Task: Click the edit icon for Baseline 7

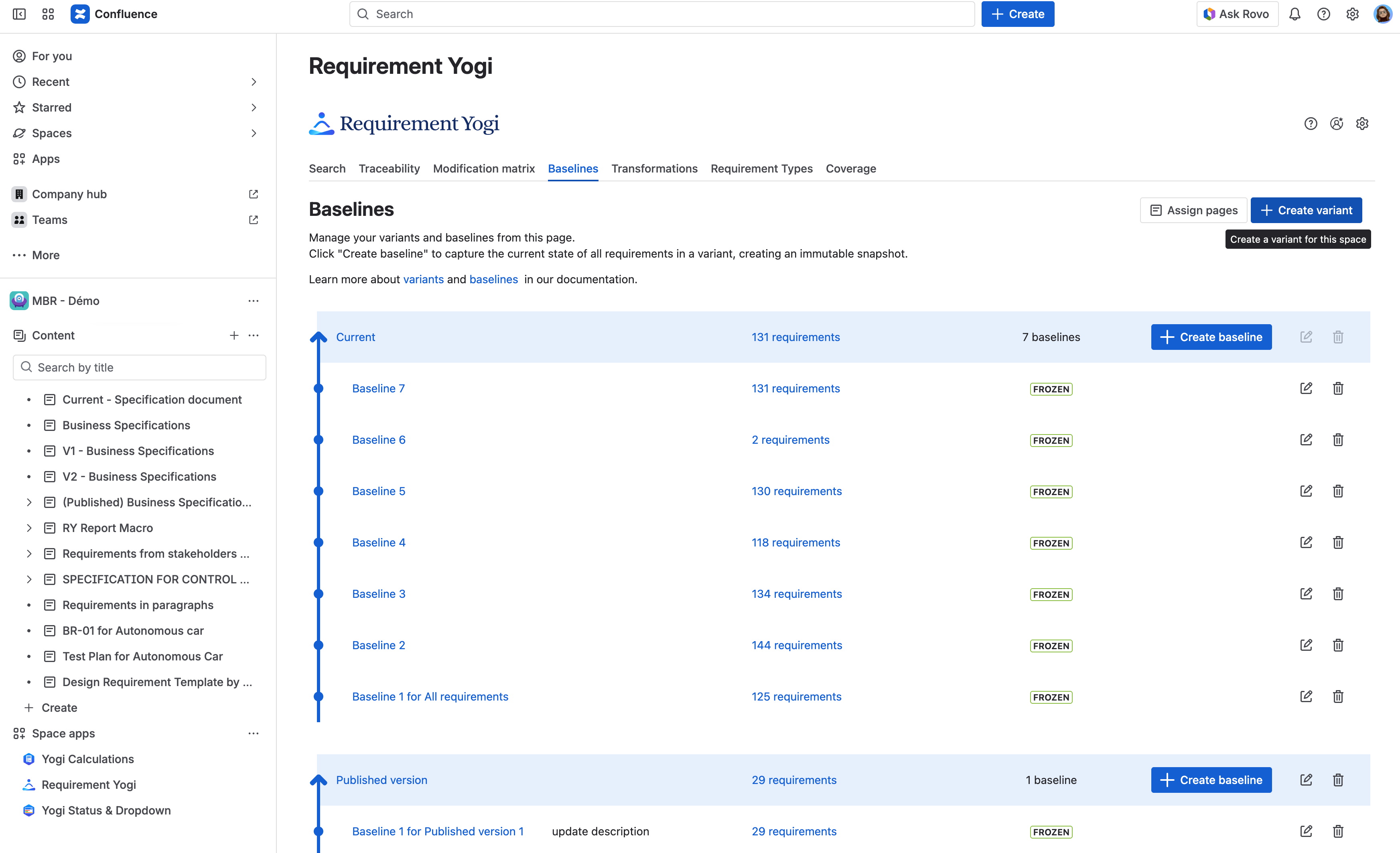Action: coord(1306,388)
